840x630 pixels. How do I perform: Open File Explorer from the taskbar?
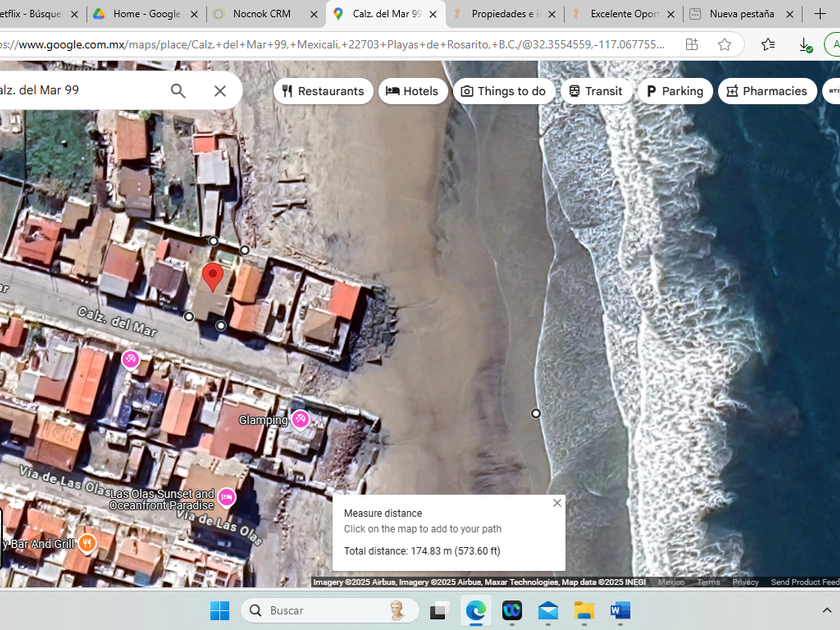click(584, 610)
